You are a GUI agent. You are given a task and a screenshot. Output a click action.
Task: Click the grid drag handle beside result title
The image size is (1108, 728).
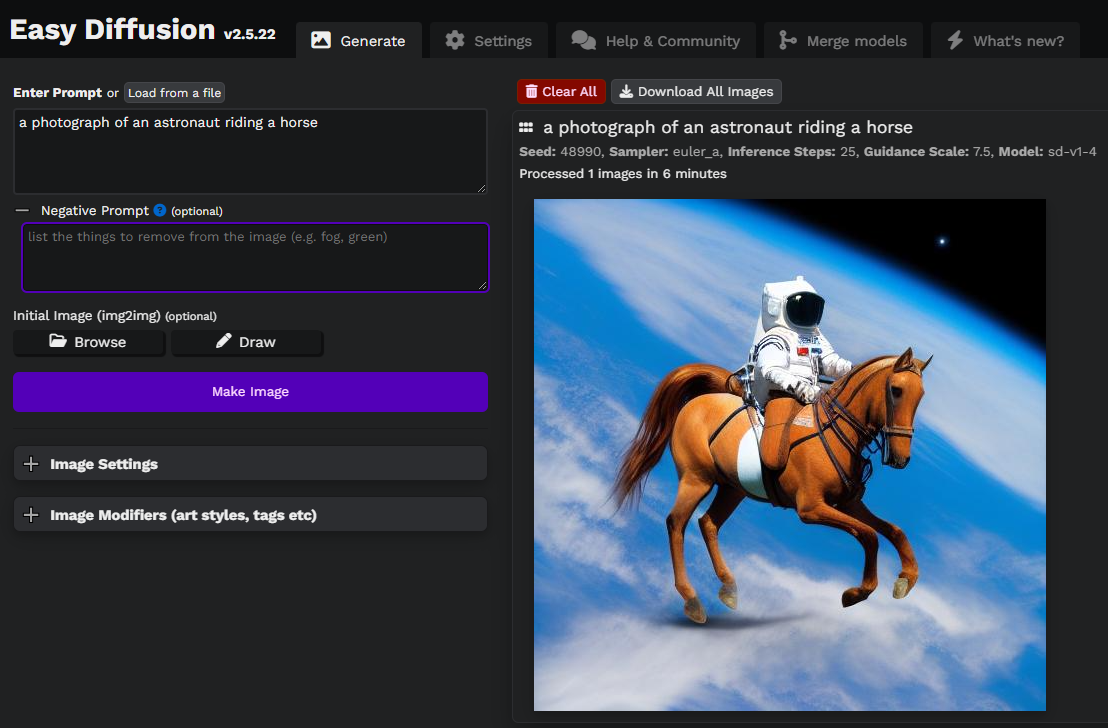point(526,127)
